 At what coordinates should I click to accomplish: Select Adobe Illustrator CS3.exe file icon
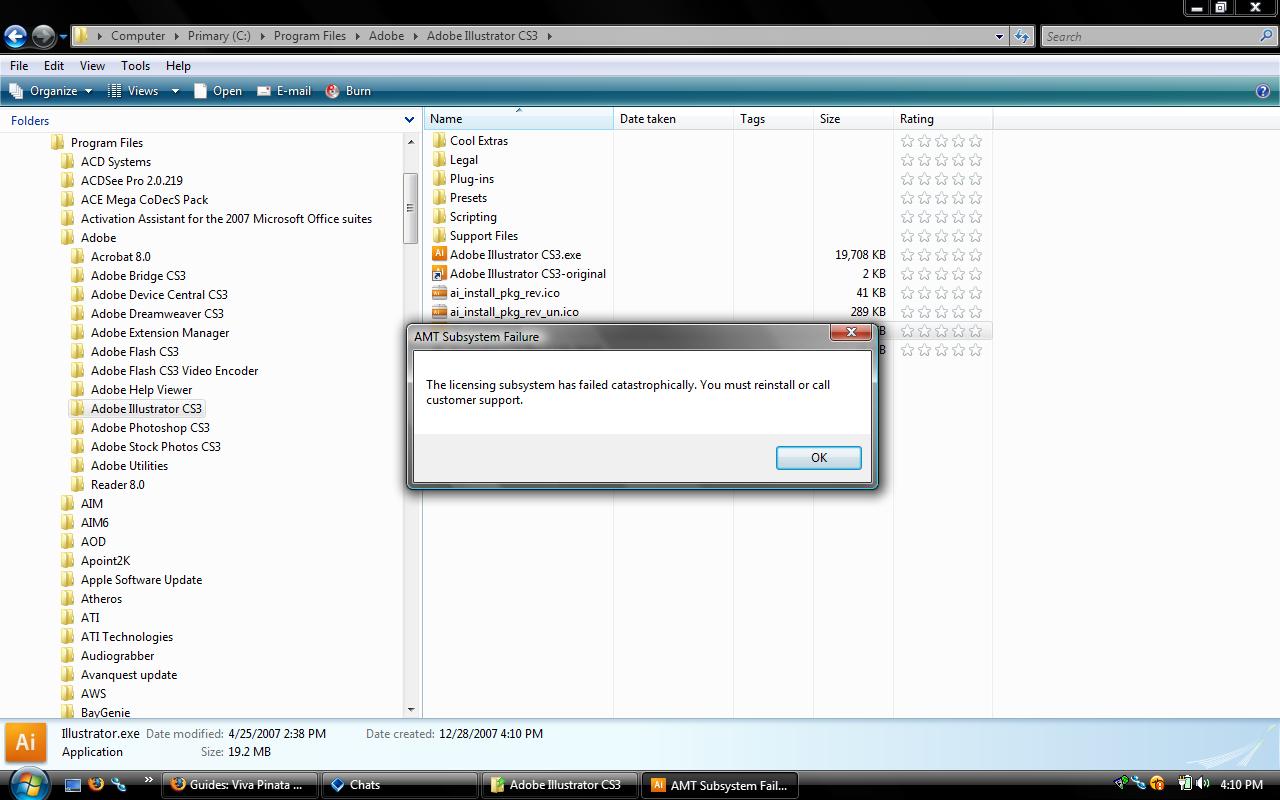pos(439,254)
